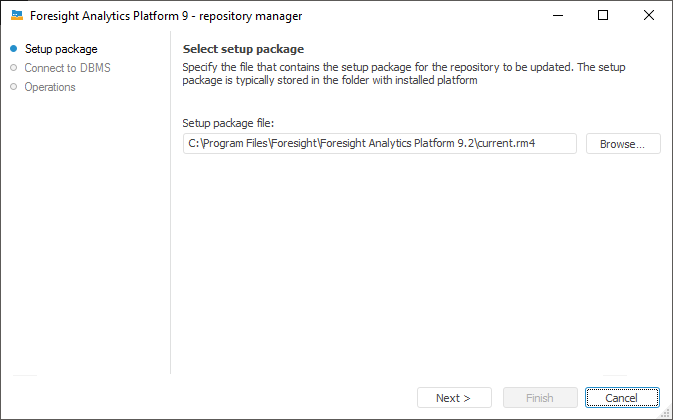Focus the setup package file path field
Viewport: 673px width, 420px height.
pos(380,144)
